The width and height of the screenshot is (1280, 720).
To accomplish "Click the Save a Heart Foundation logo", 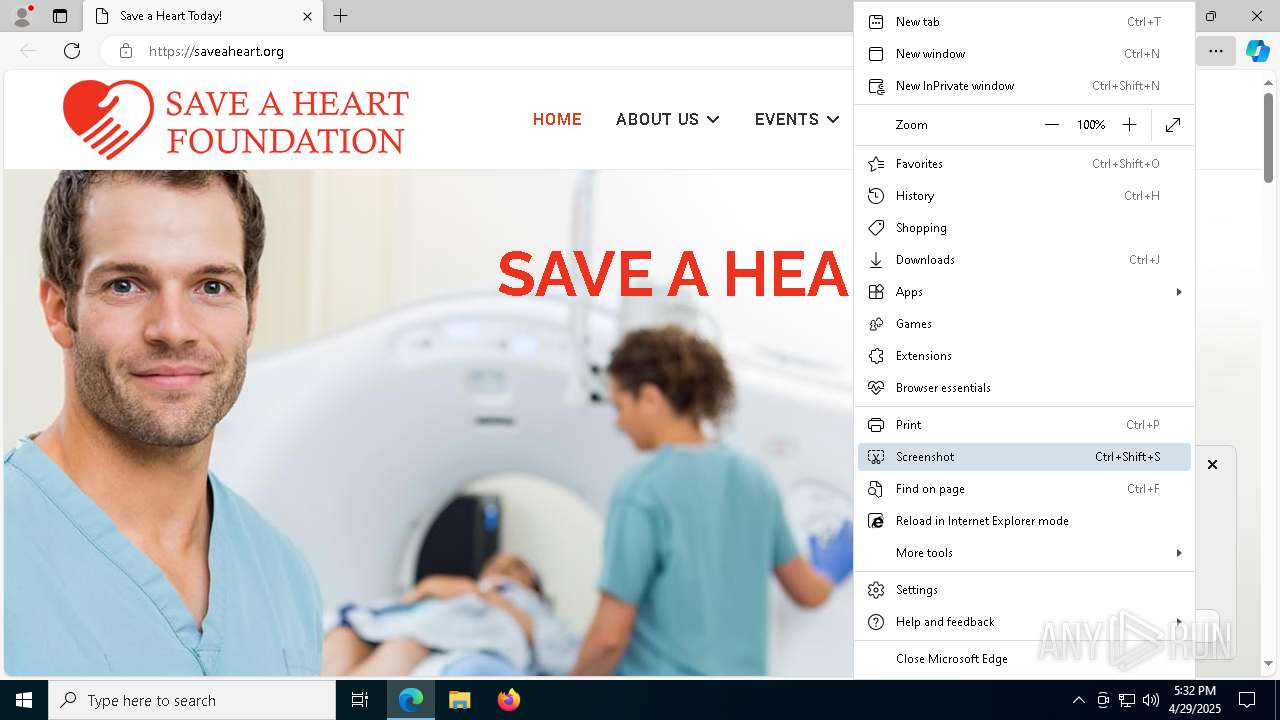I will tap(235, 119).
